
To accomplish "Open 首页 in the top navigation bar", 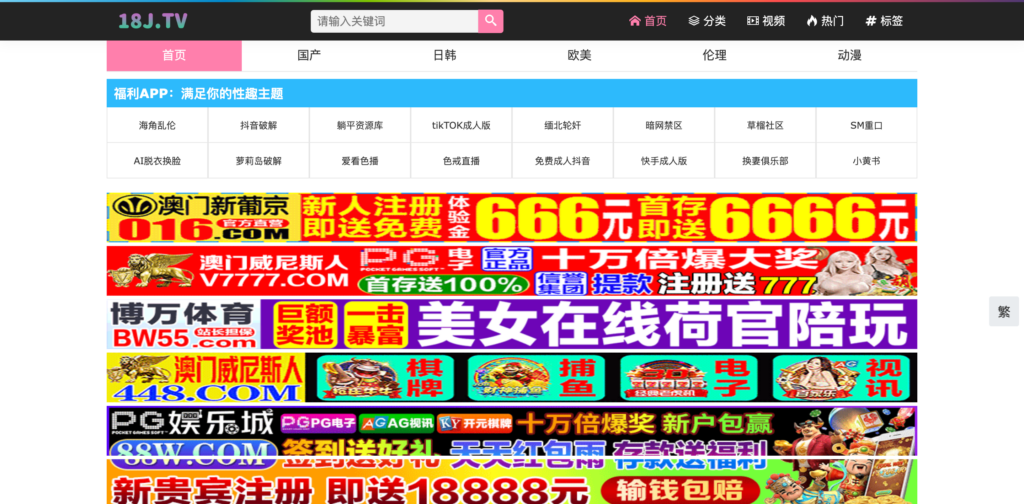I will pos(648,21).
